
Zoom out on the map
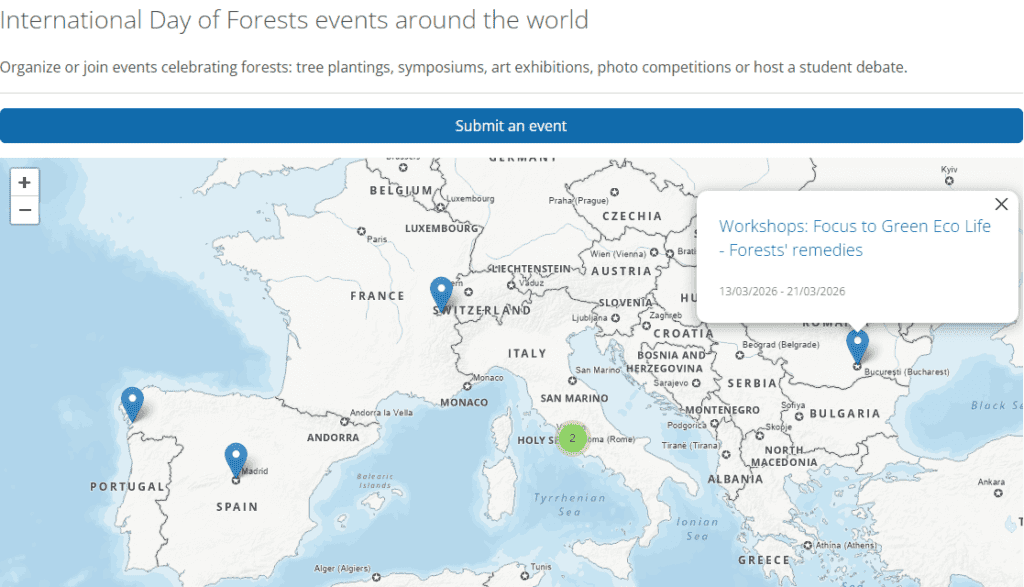tap(25, 210)
